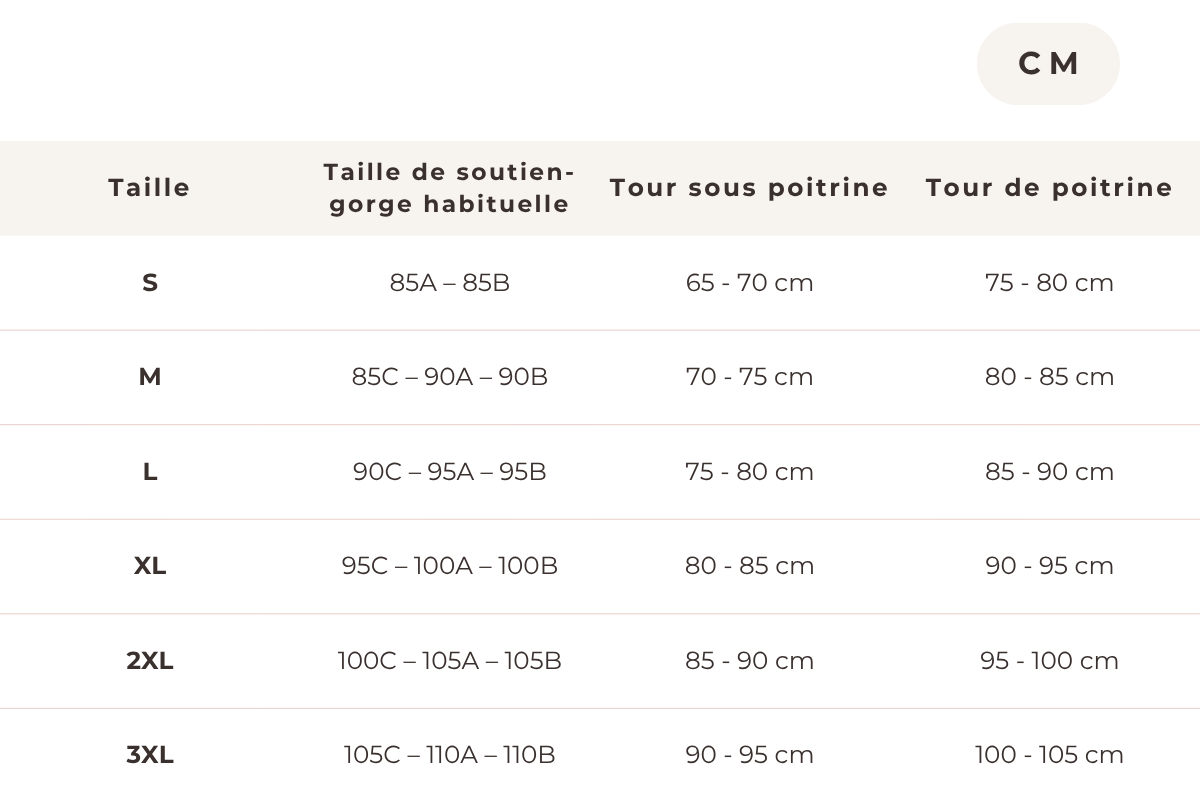Click the Taille de soutien-gorge habituelle header
This screenshot has height=800, width=1200.
449,188
